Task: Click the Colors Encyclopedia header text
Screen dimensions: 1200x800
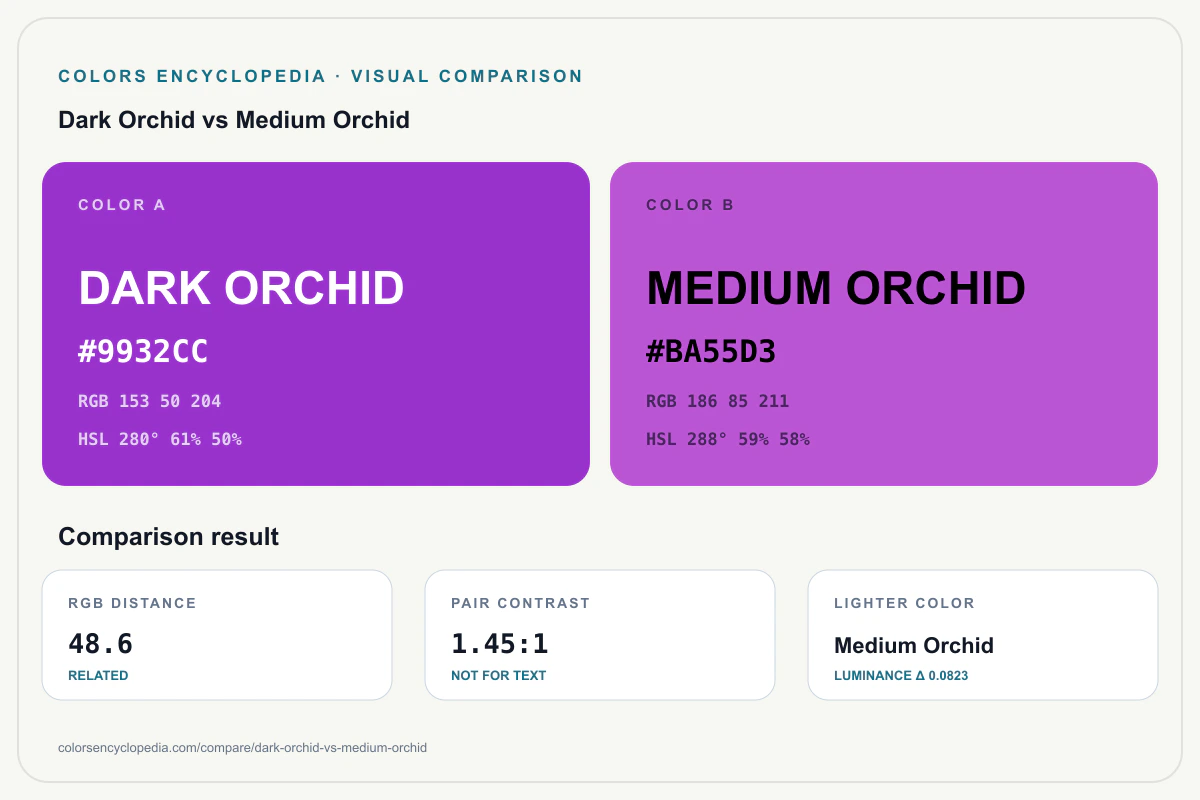Action: point(321,76)
